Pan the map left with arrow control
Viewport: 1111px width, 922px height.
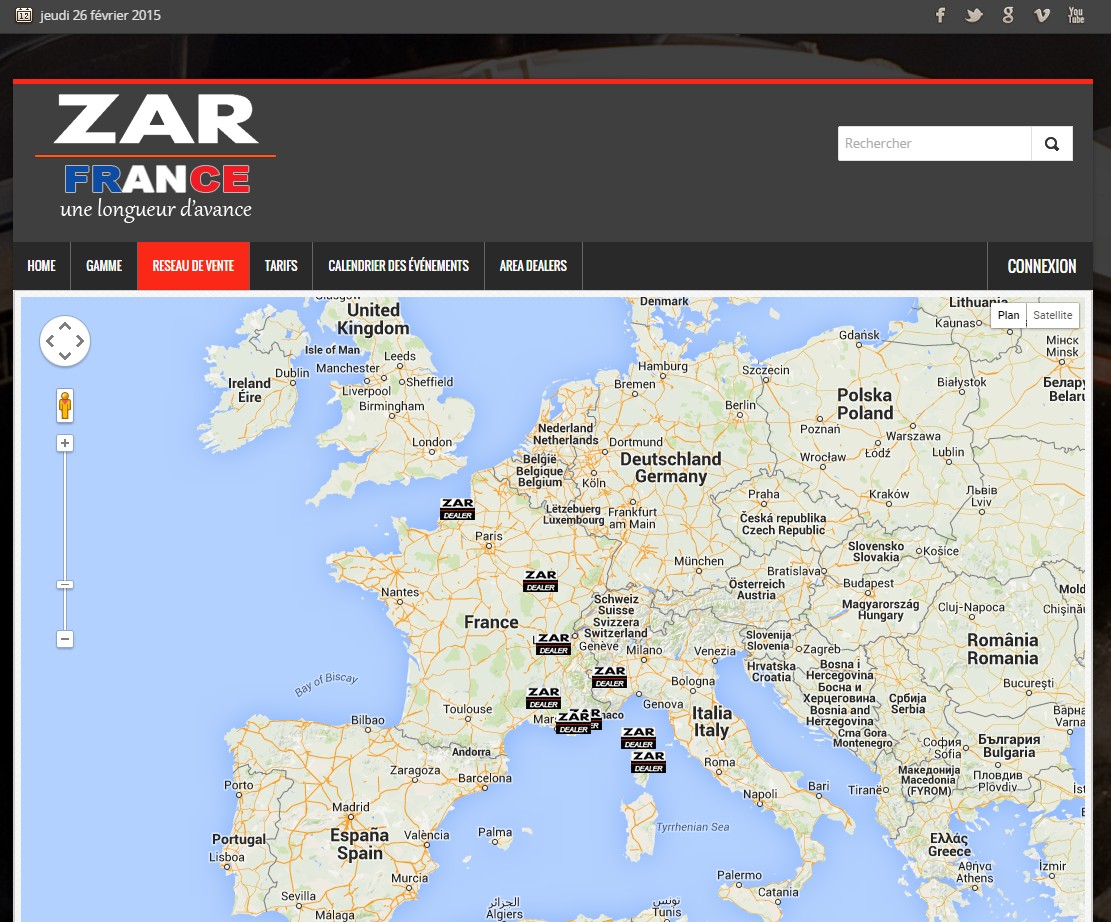pyautogui.click(x=50, y=341)
